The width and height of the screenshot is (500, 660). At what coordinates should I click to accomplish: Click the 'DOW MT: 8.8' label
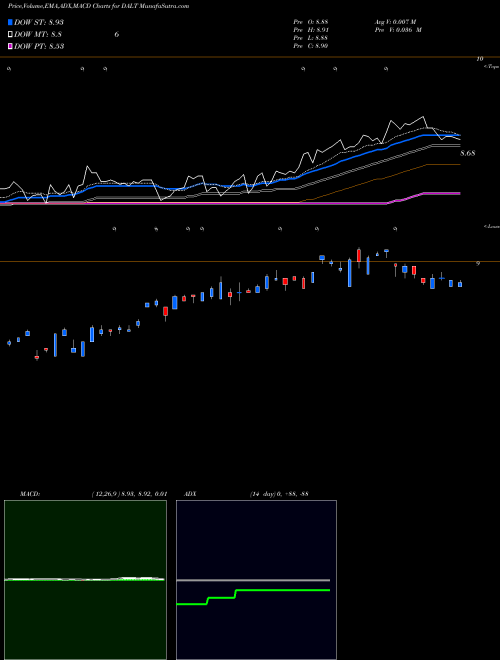click(38, 34)
